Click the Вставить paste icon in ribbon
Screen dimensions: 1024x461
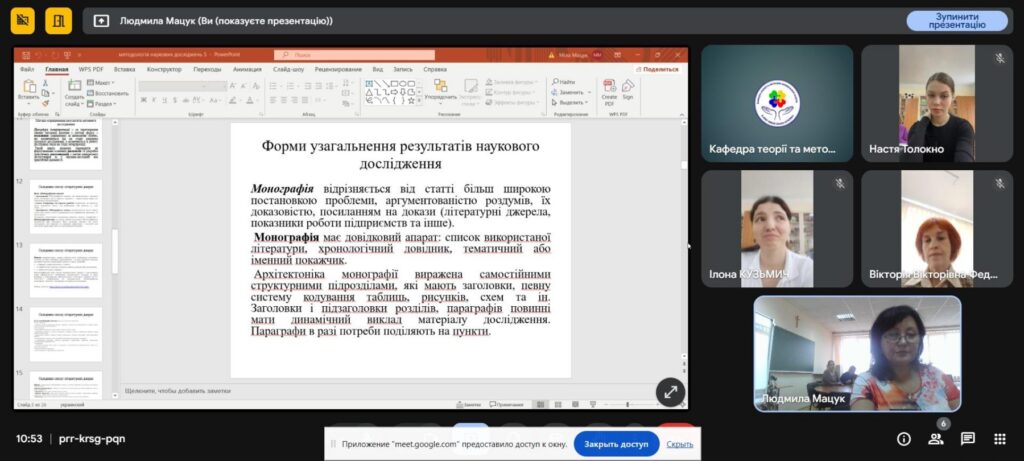(x=29, y=94)
